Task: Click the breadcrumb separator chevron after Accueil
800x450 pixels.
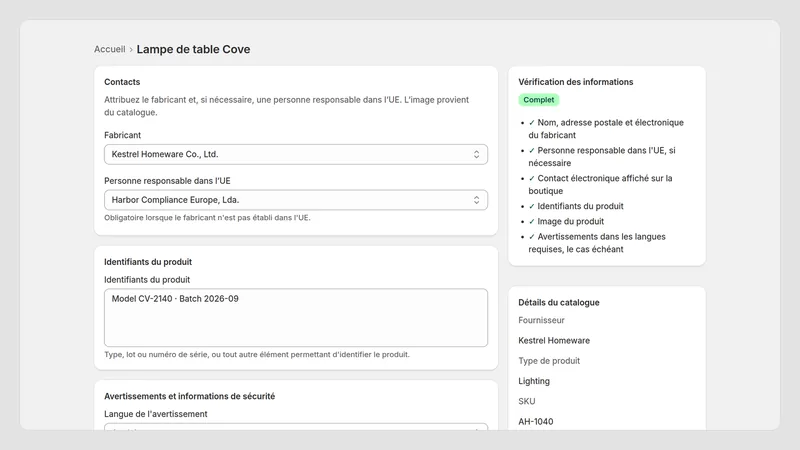Action: pos(131,50)
